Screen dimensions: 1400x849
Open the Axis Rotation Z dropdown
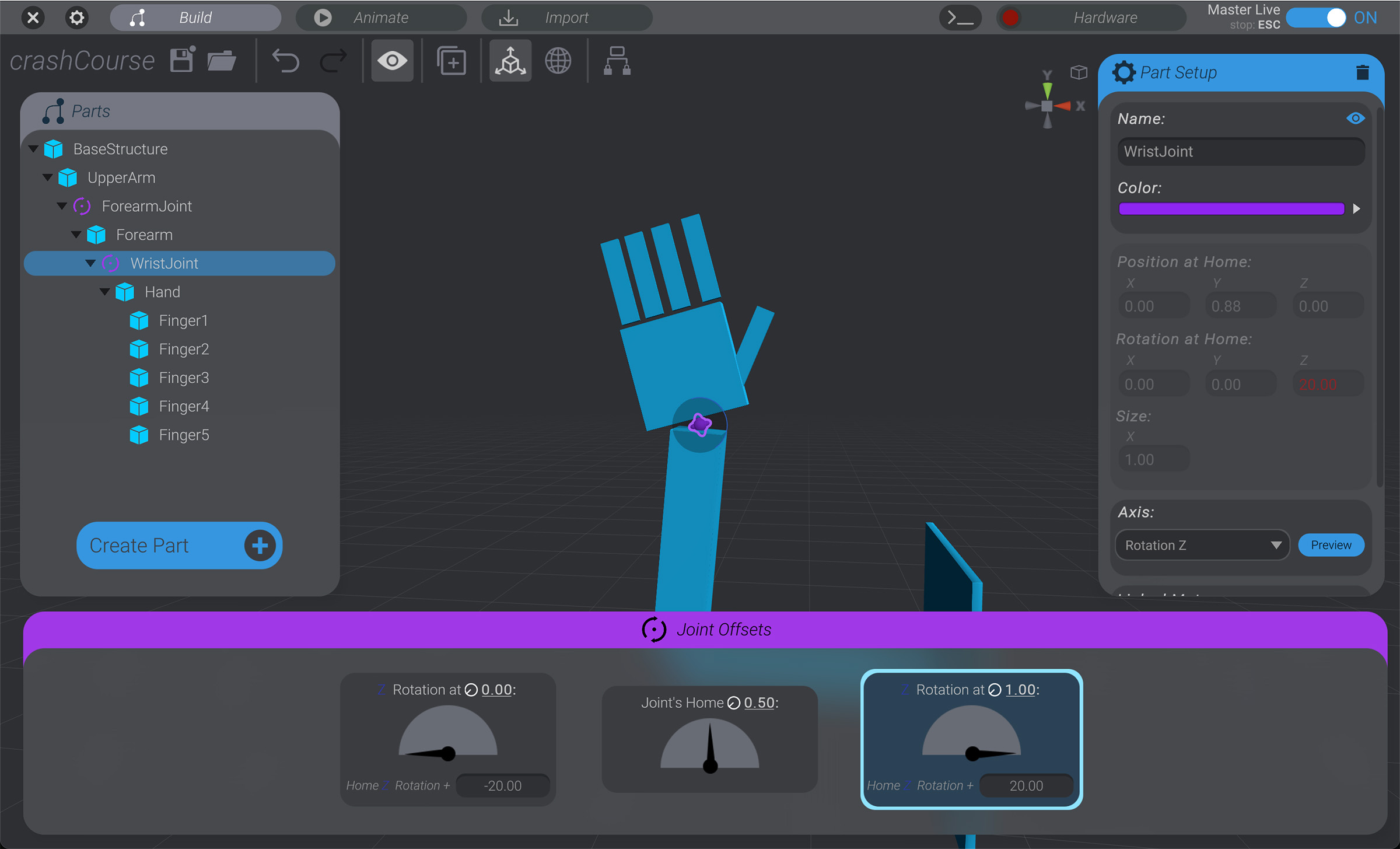[1202, 545]
